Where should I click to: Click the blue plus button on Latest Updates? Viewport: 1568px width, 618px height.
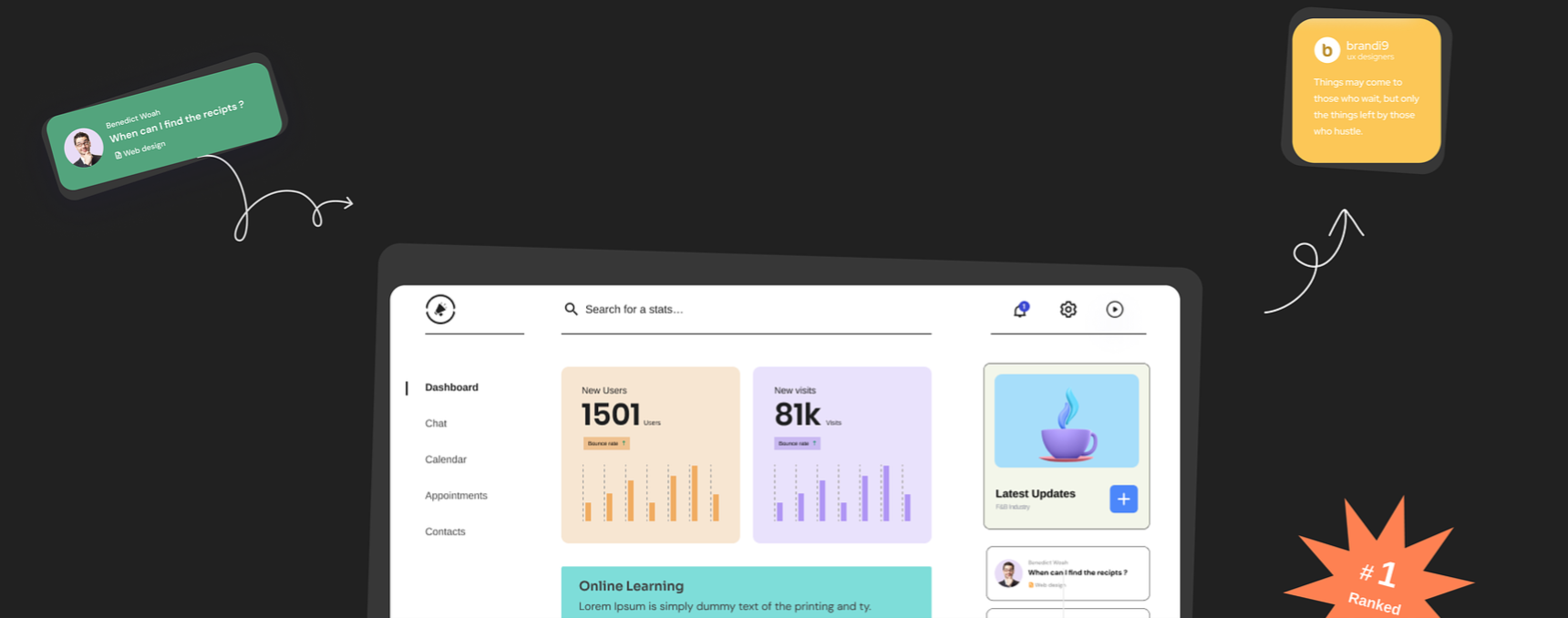1123,499
